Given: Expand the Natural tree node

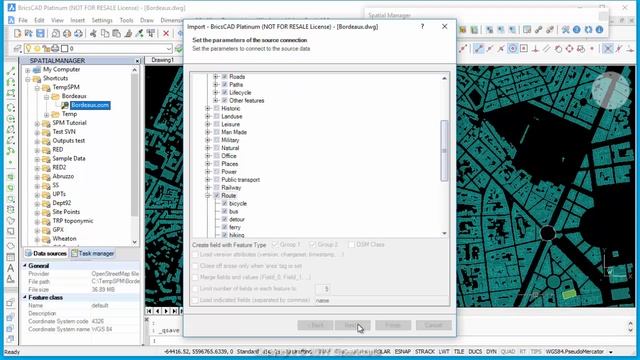Looking at the screenshot, I should click(x=208, y=148).
